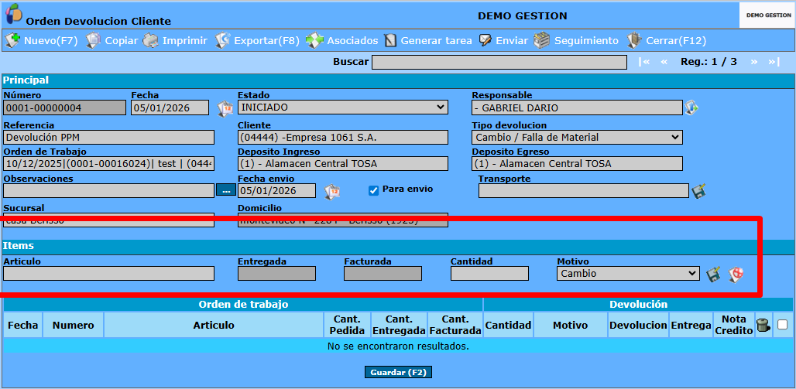Click the Imprimir printer icon
The image size is (796, 389).
(x=151, y=40)
